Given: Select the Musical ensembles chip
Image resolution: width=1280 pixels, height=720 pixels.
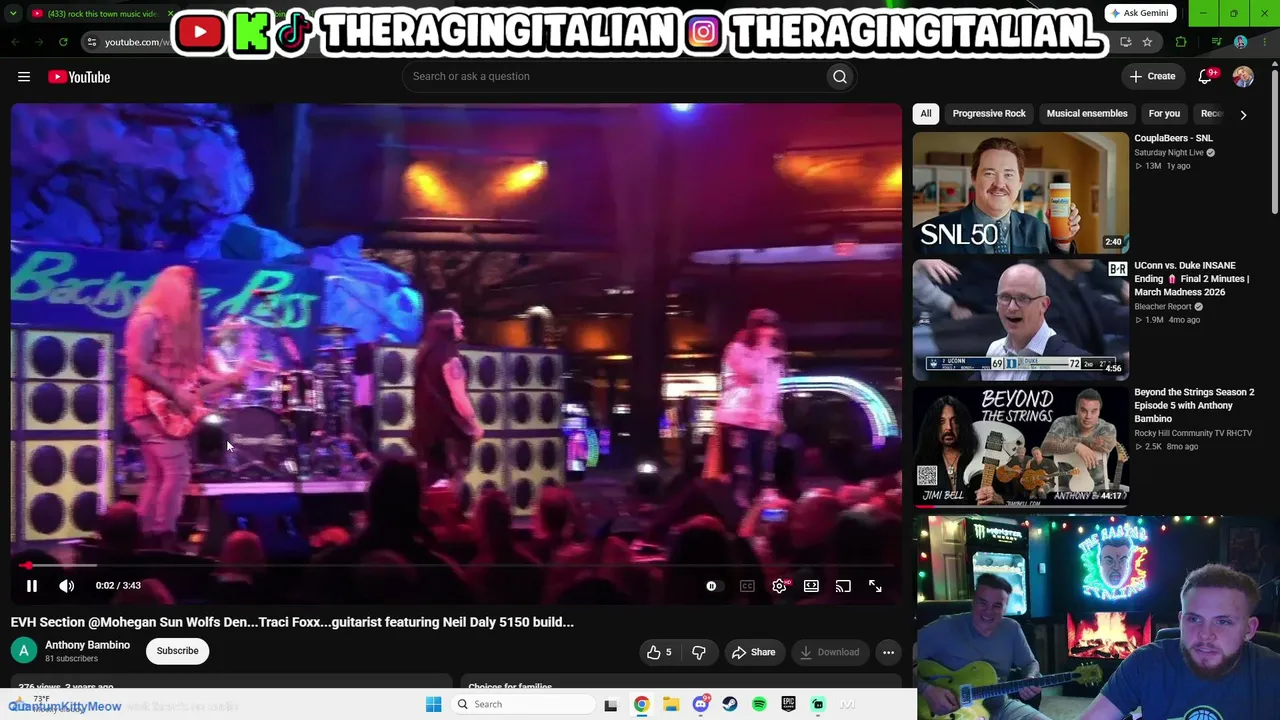Looking at the screenshot, I should pos(1087,114).
